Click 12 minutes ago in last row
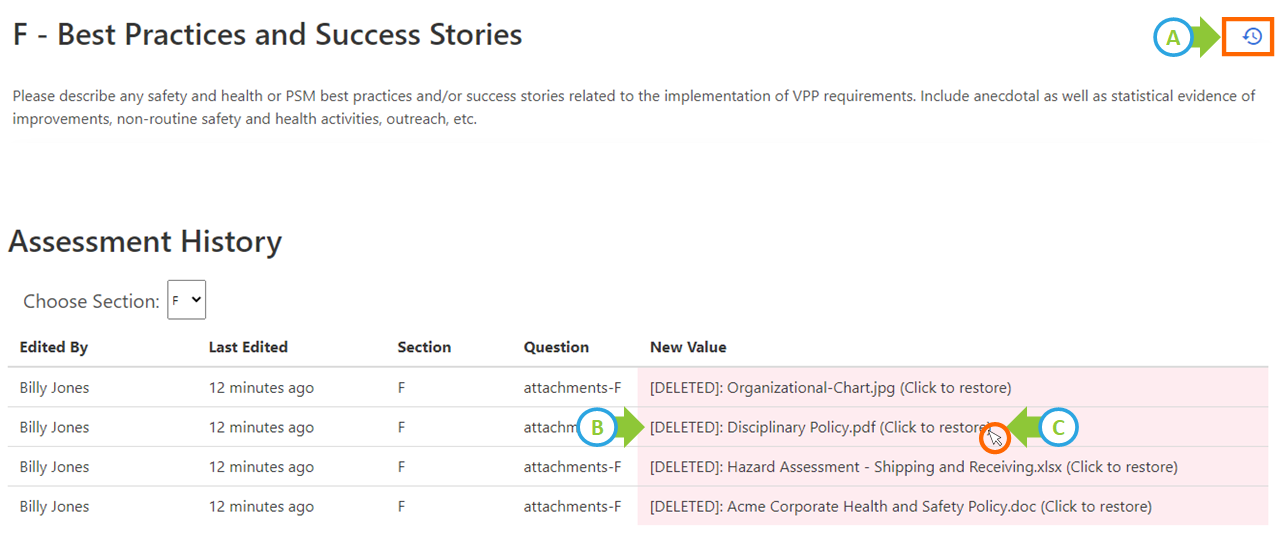The height and width of the screenshot is (556, 1280). (261, 507)
